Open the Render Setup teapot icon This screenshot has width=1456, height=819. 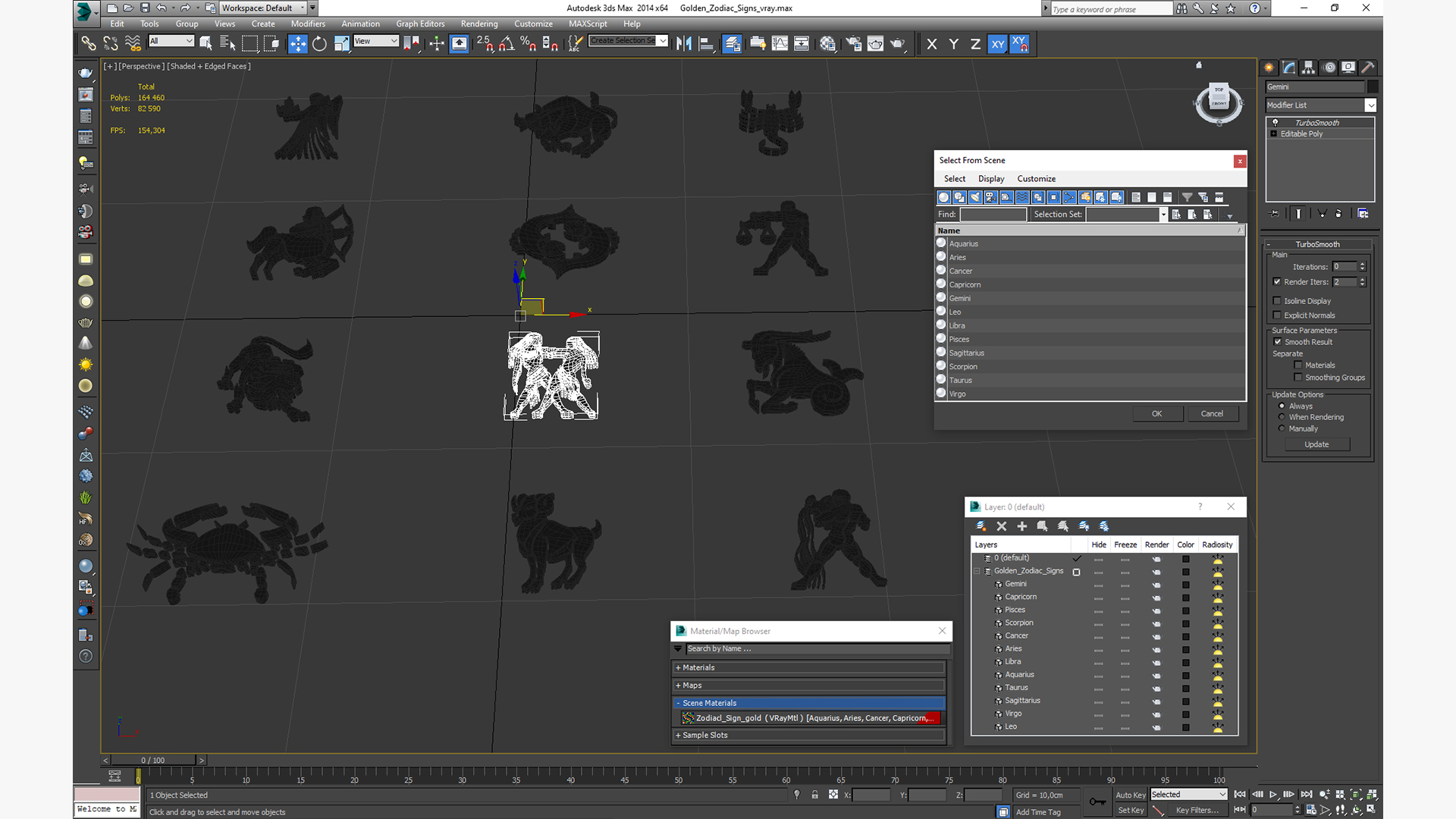pos(853,43)
